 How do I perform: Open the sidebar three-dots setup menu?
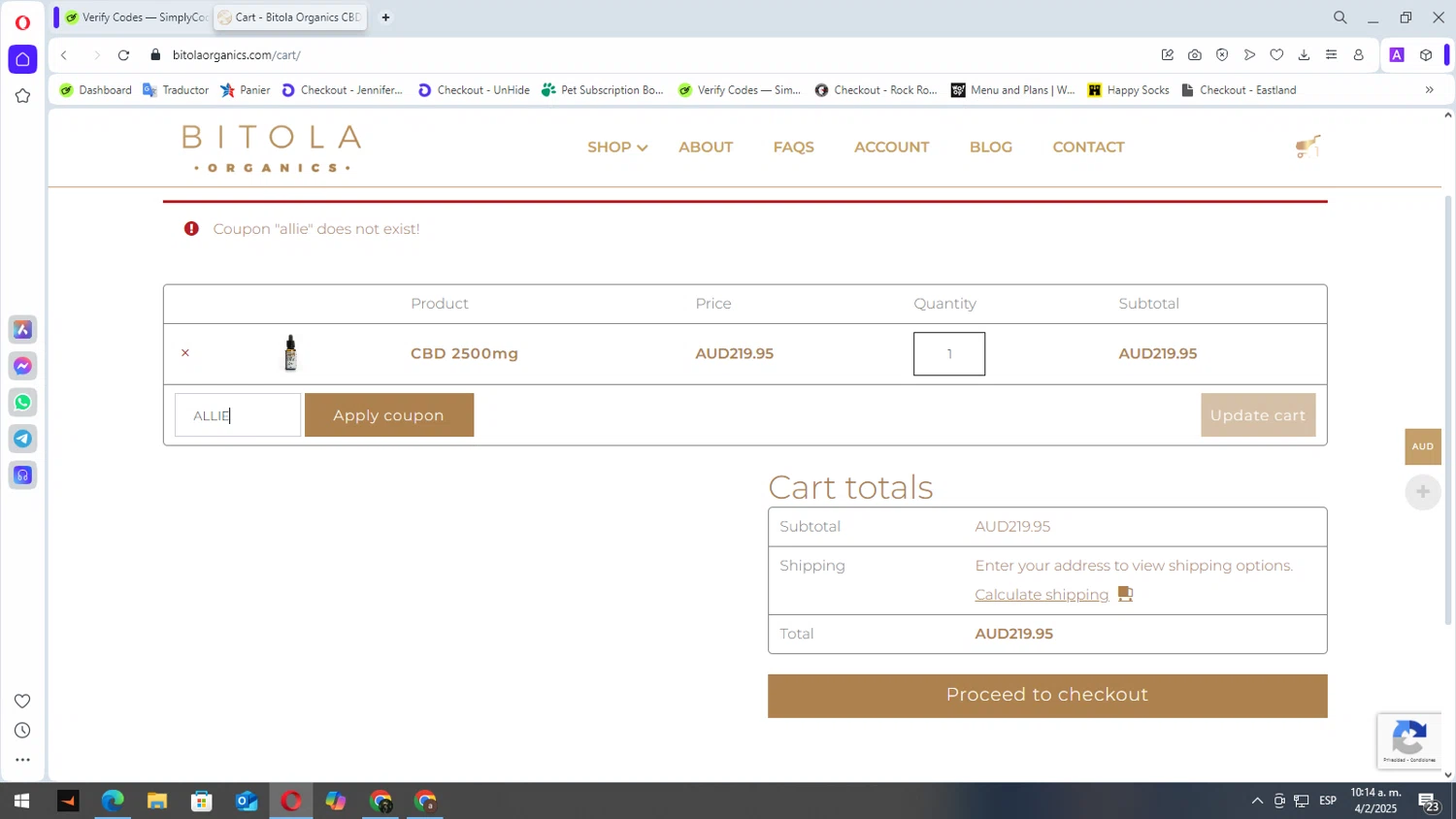point(22,760)
